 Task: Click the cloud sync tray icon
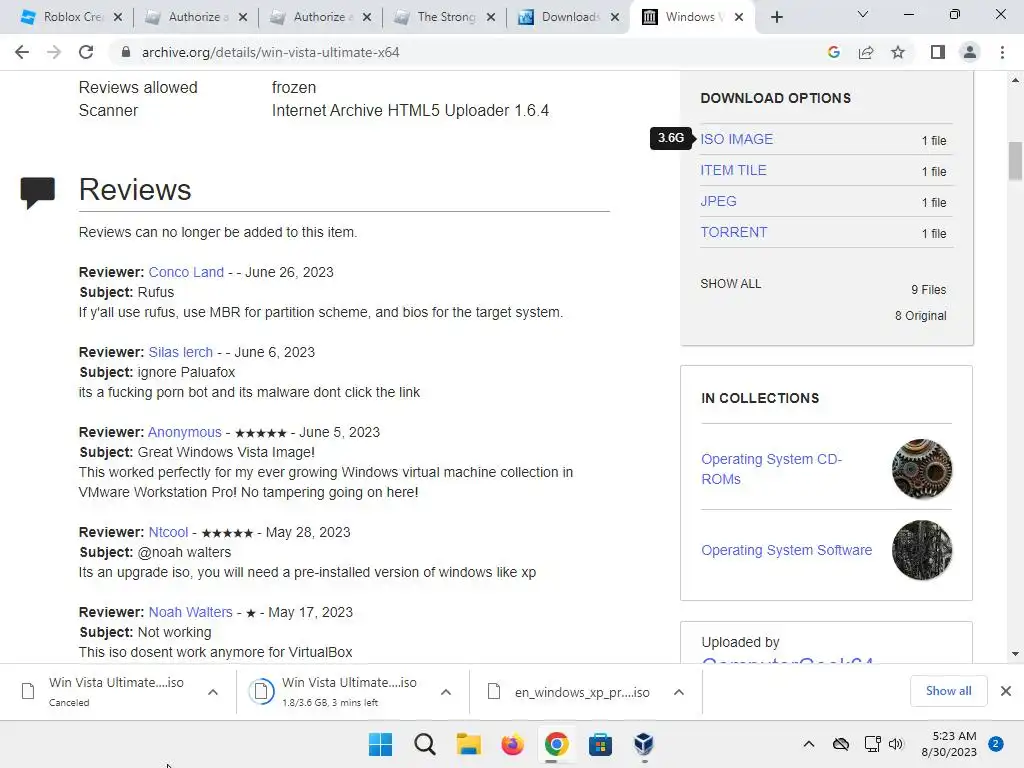[x=840, y=744]
